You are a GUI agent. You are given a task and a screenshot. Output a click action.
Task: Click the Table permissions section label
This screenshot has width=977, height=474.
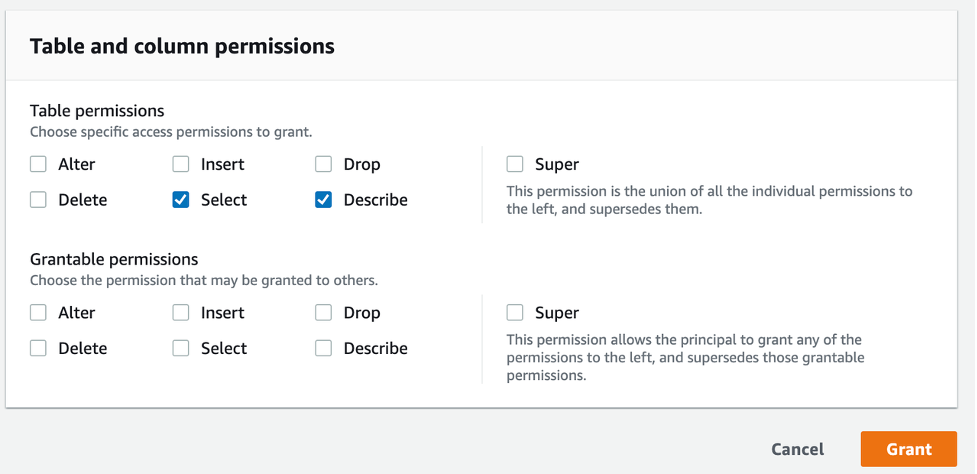pos(97,110)
